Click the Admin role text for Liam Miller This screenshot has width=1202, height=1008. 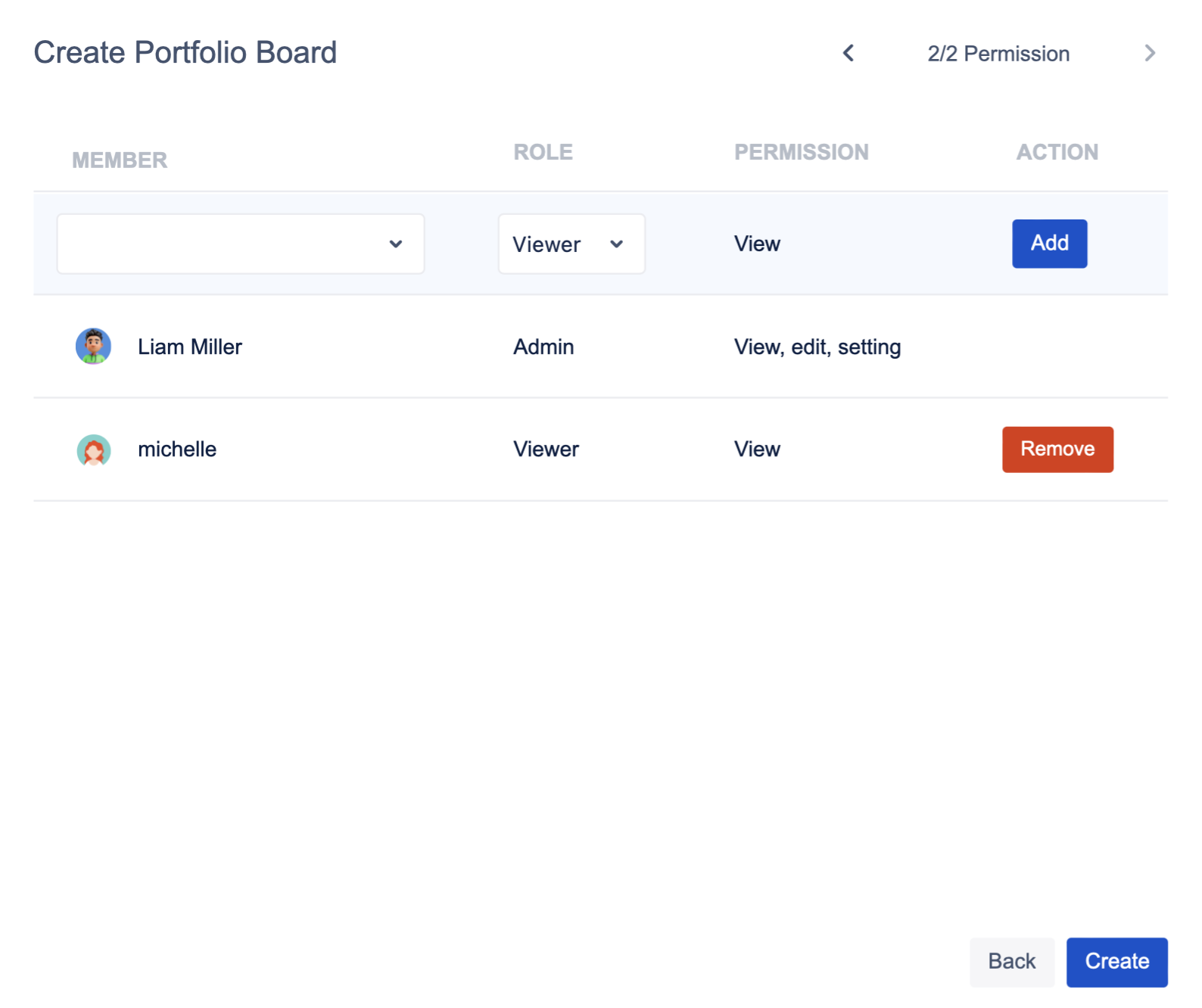point(543,347)
